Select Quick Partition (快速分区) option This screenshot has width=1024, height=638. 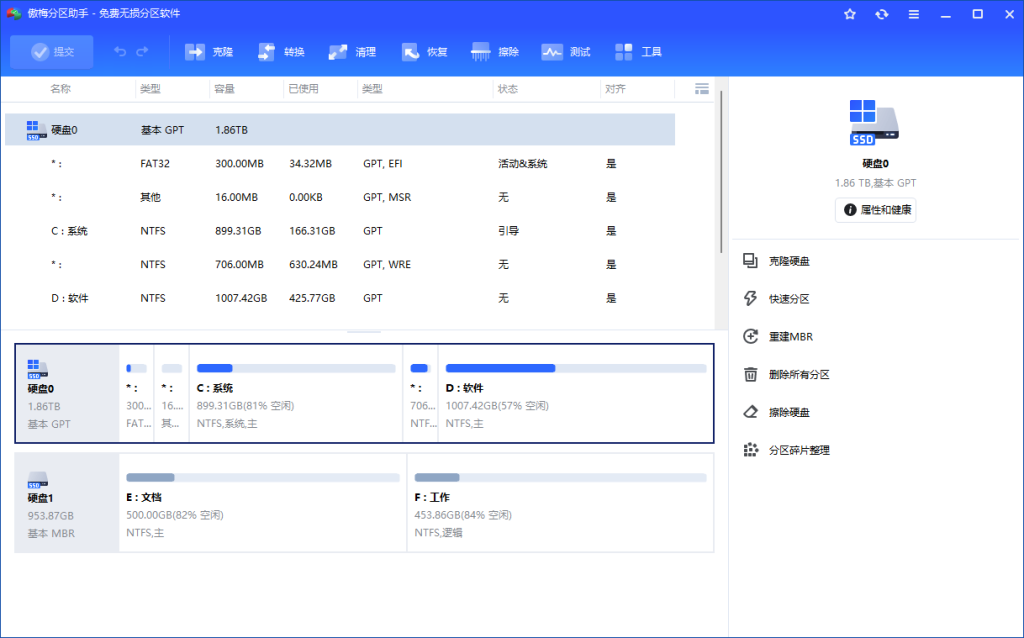(x=788, y=299)
